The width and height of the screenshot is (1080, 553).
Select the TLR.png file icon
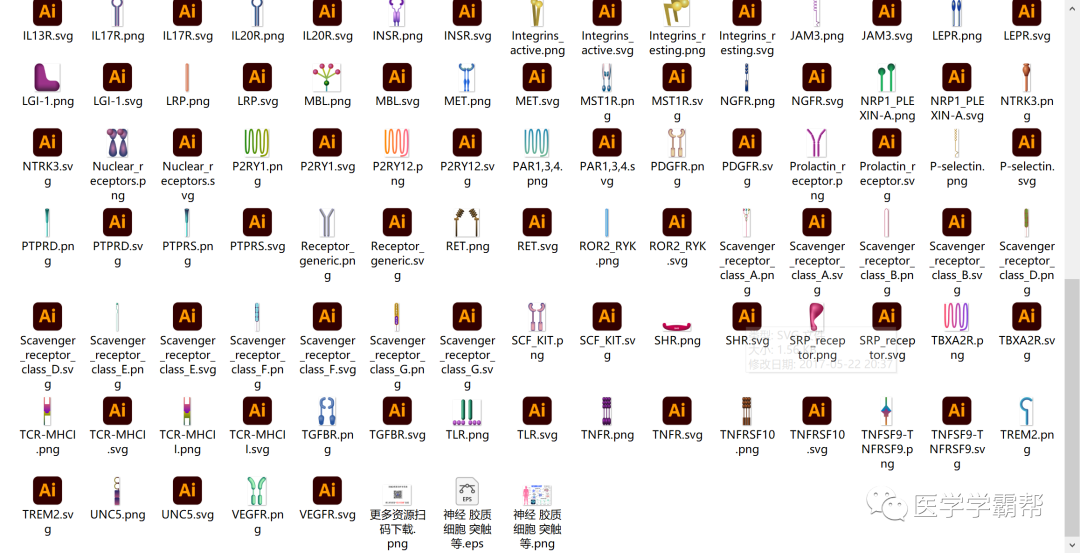(x=467, y=411)
